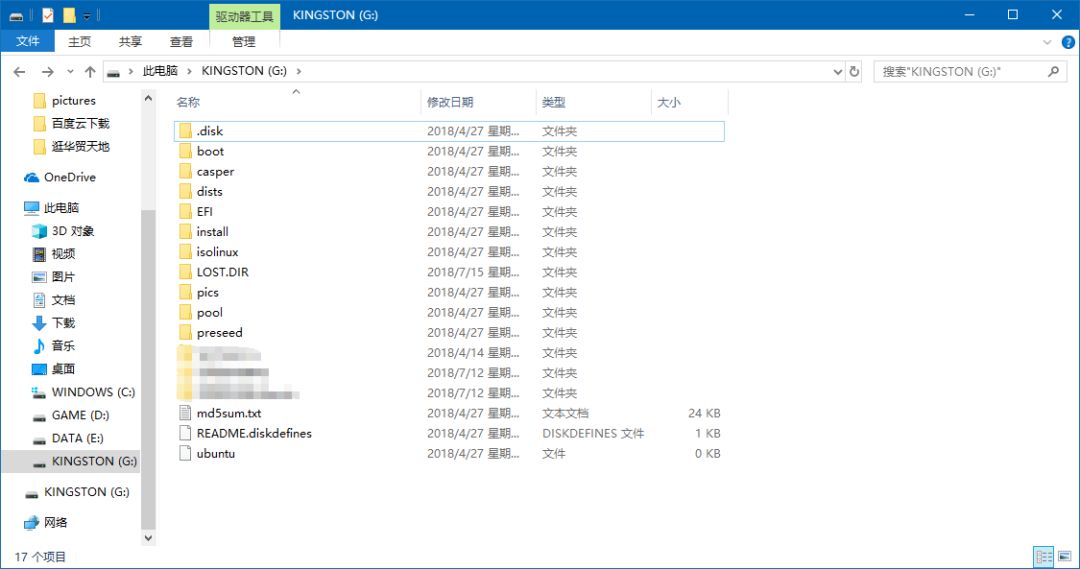Switch to details view icon in status bar

point(1044,556)
